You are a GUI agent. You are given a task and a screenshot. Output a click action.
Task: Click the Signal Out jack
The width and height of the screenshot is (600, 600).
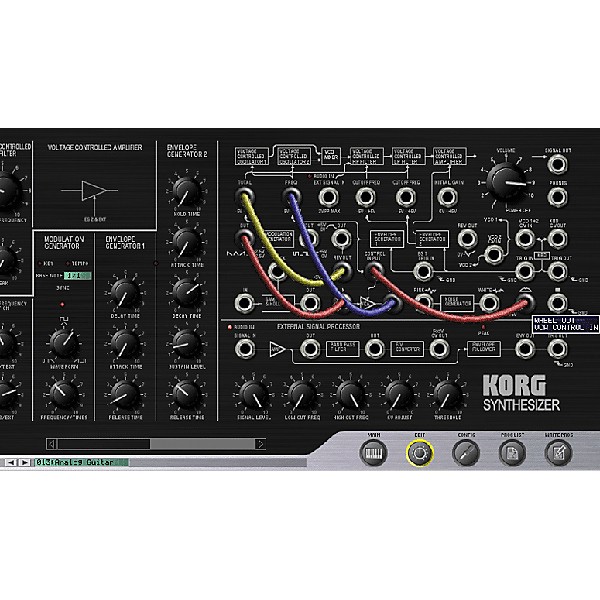point(558,165)
